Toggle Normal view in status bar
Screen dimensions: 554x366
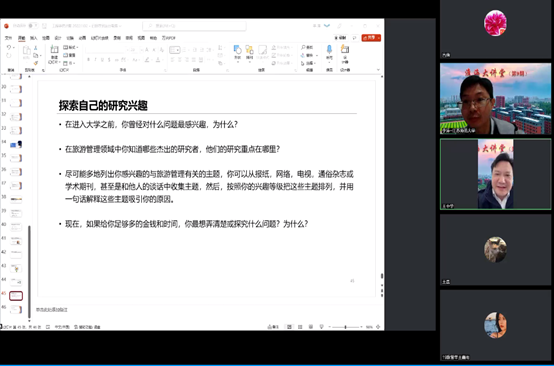pyautogui.click(x=289, y=327)
